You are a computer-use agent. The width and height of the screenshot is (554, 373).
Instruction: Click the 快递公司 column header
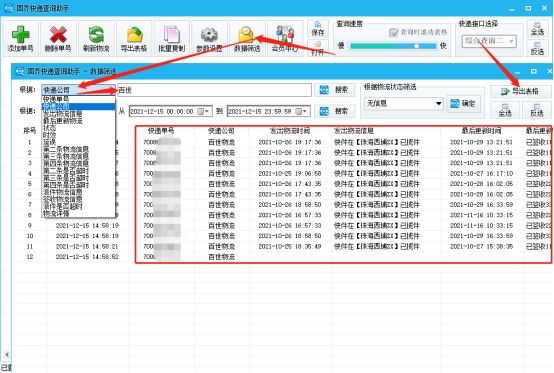(221, 131)
